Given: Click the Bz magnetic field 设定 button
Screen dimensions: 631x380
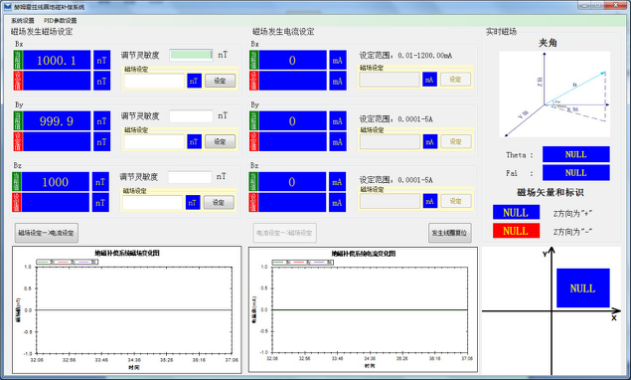Looking at the screenshot, I should (219, 202).
